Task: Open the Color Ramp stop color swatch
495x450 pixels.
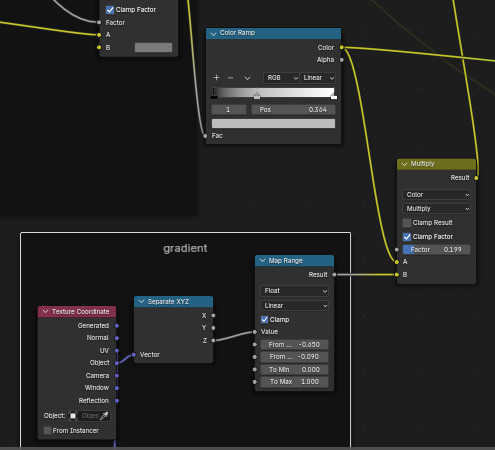Action: 273,124
